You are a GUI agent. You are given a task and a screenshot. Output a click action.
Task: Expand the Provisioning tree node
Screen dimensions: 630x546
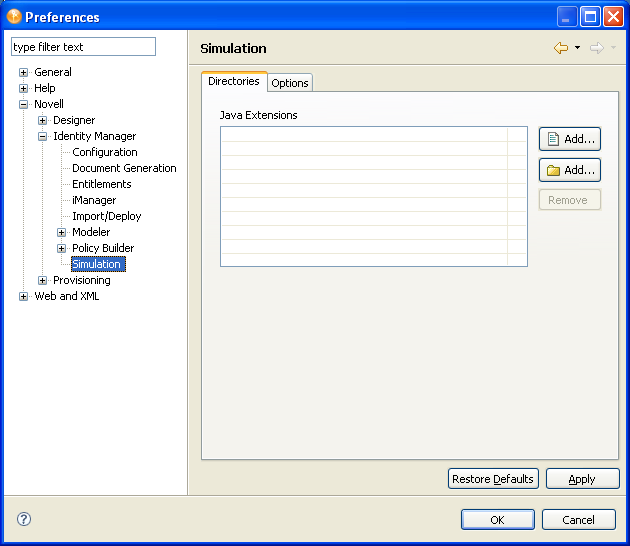pos(42,280)
